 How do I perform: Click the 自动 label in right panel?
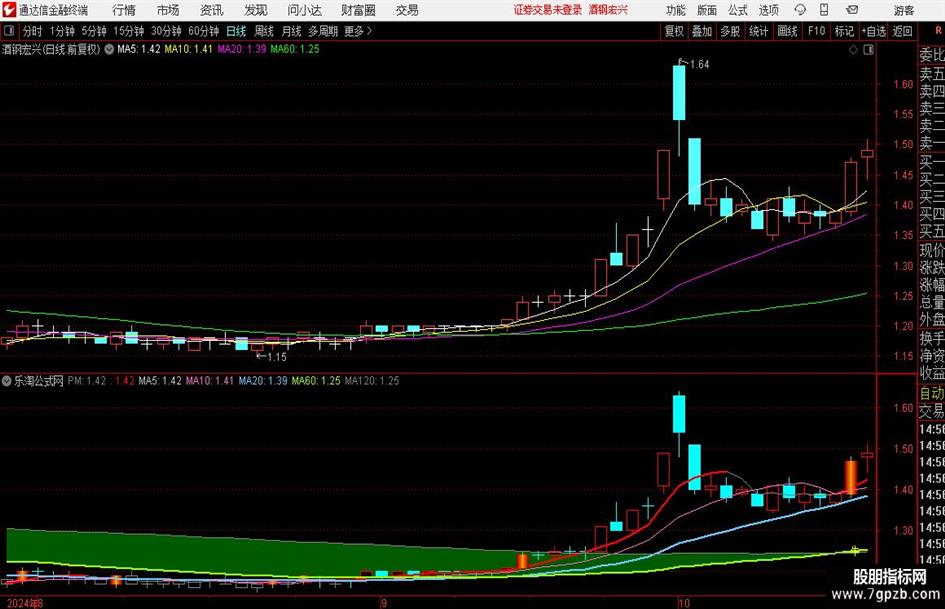point(932,393)
